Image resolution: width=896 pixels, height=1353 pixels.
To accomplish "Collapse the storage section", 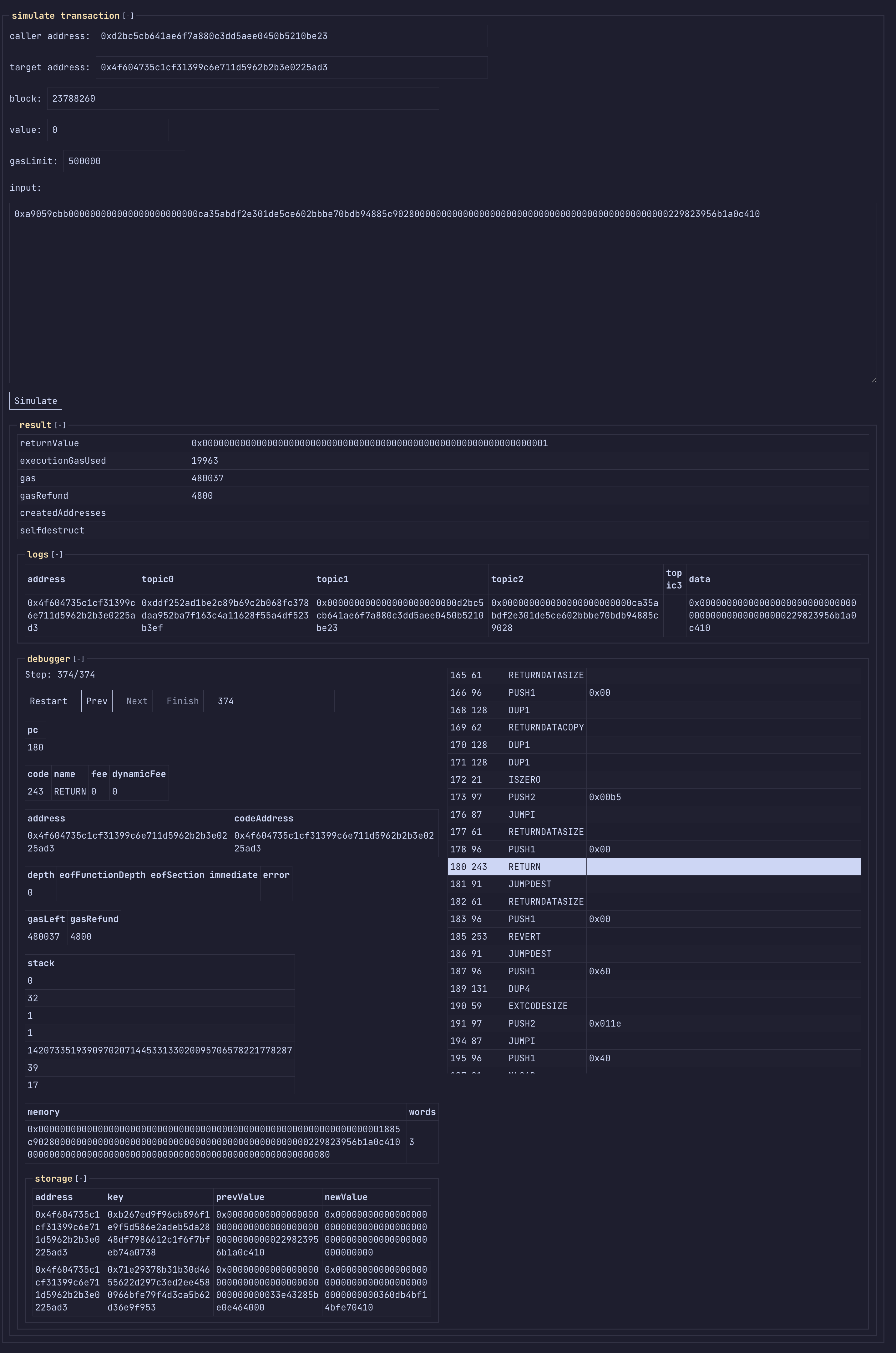I will point(81,1179).
